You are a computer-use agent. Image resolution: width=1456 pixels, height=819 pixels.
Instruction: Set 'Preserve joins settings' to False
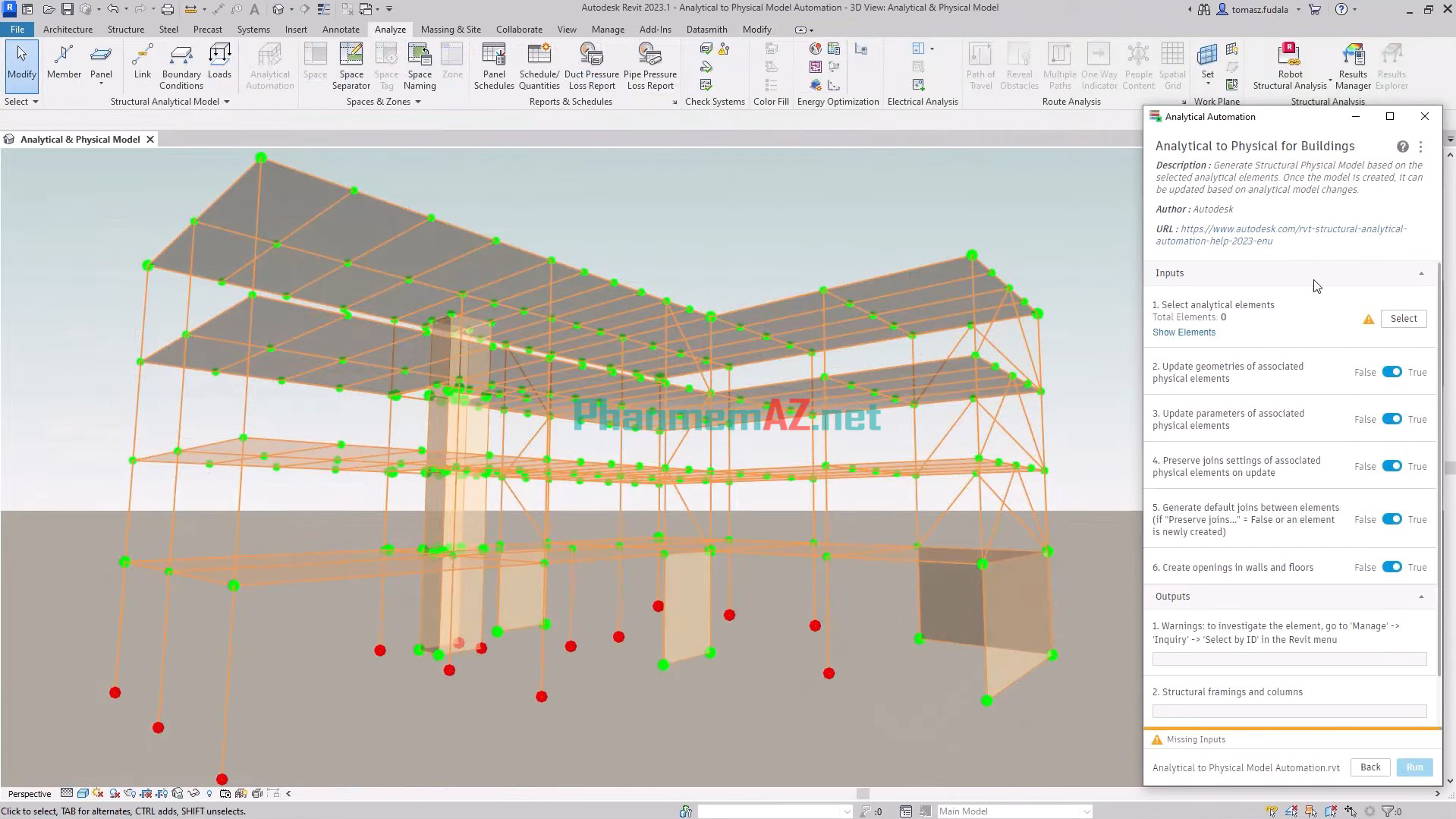(1392, 466)
